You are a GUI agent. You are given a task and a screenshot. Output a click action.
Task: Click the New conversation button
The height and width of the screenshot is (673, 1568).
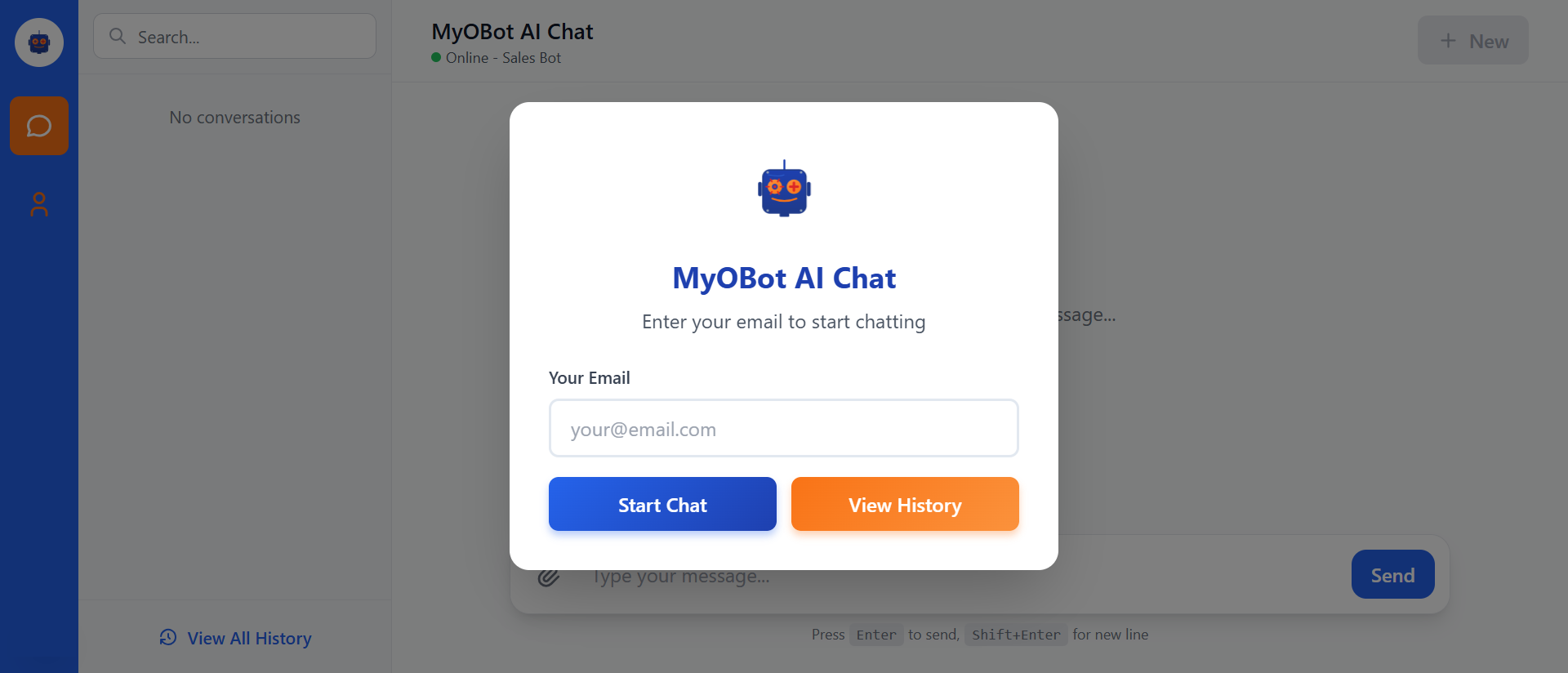(x=1472, y=40)
